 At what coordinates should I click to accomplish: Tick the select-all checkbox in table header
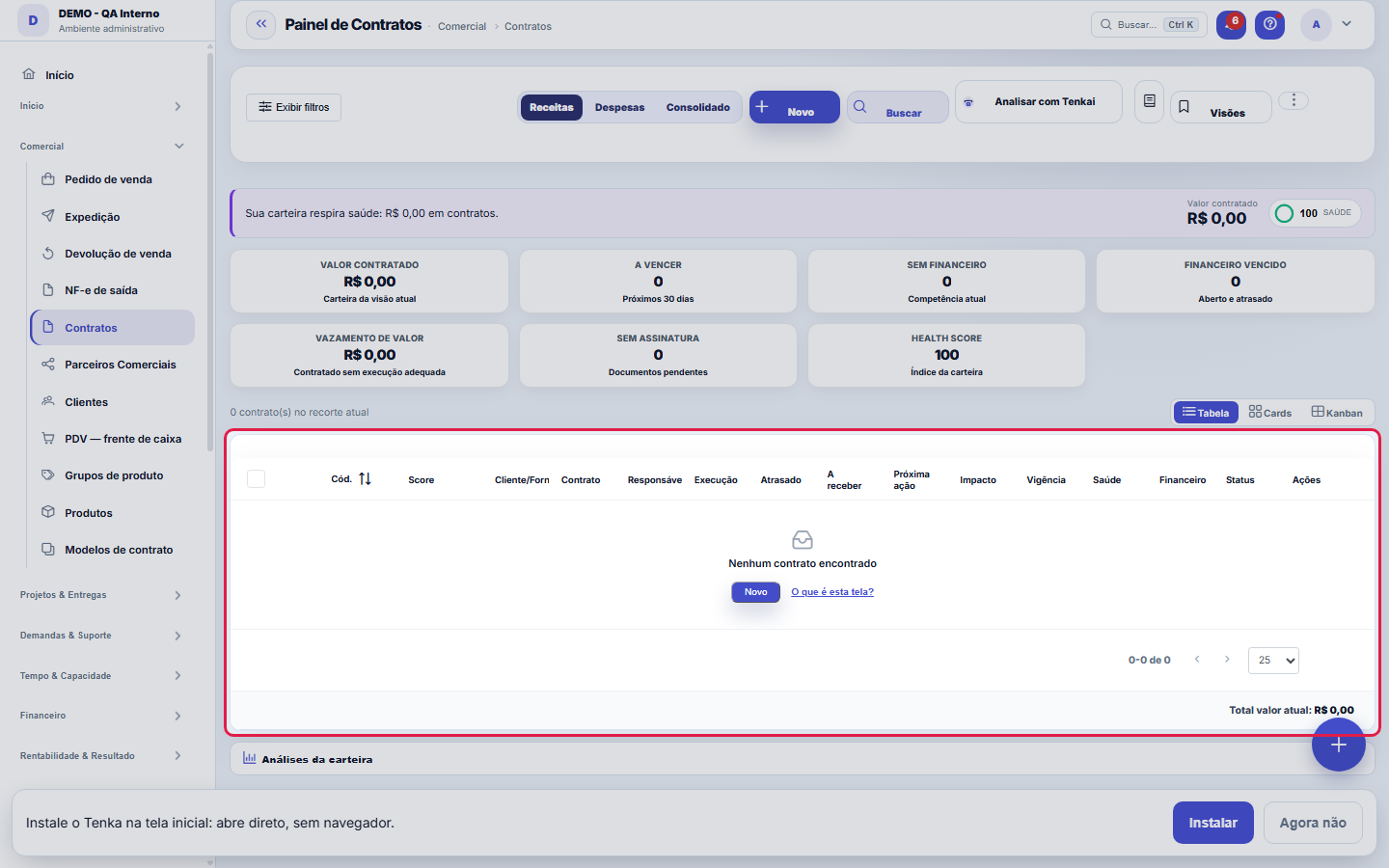point(256,479)
